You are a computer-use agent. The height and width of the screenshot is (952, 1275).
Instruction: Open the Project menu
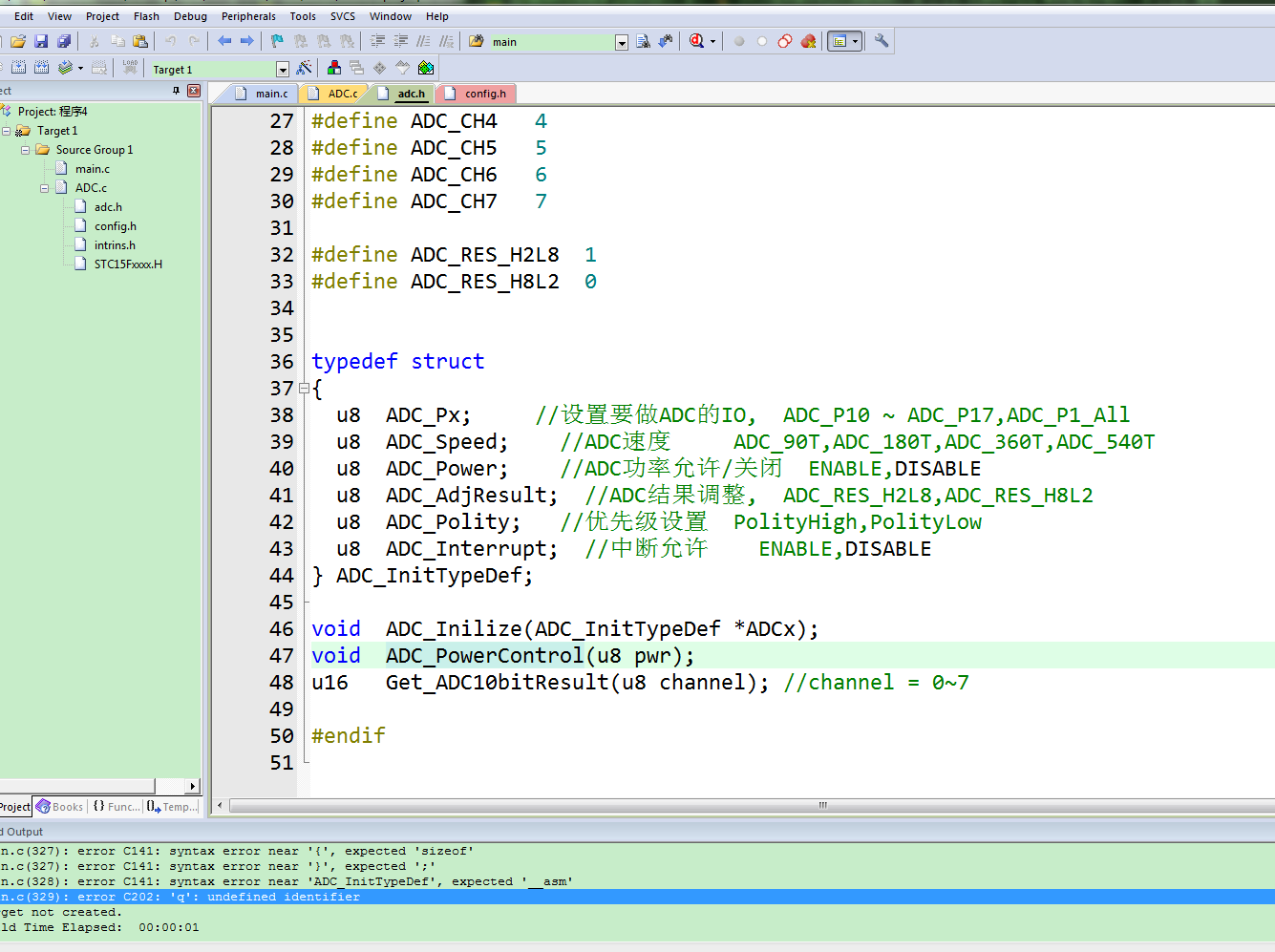pos(102,16)
